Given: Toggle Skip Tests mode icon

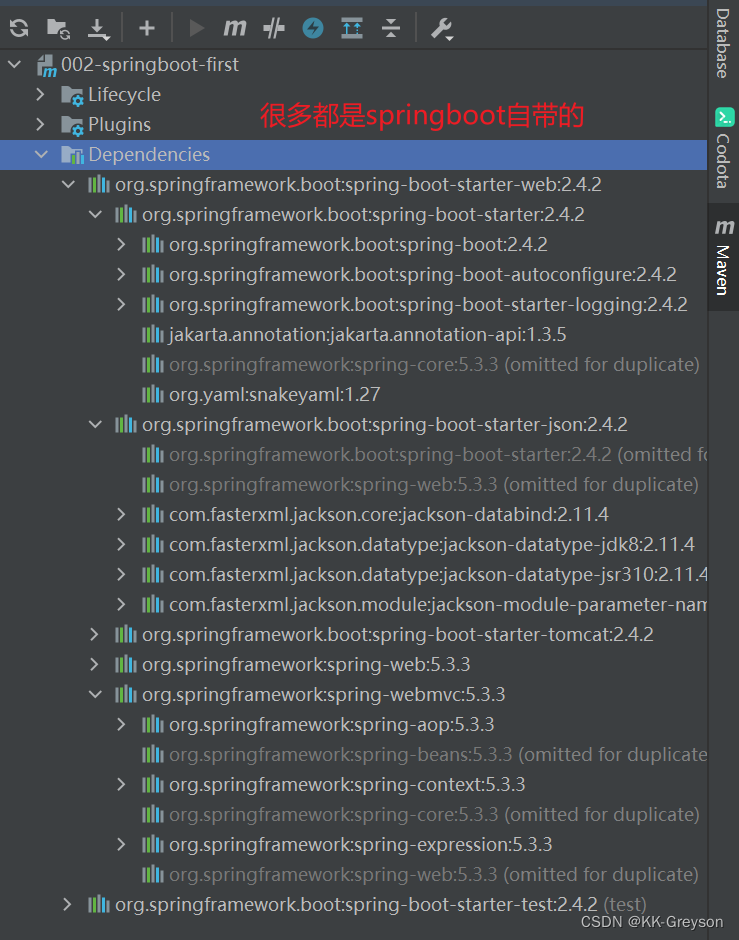Looking at the screenshot, I should [x=274, y=28].
